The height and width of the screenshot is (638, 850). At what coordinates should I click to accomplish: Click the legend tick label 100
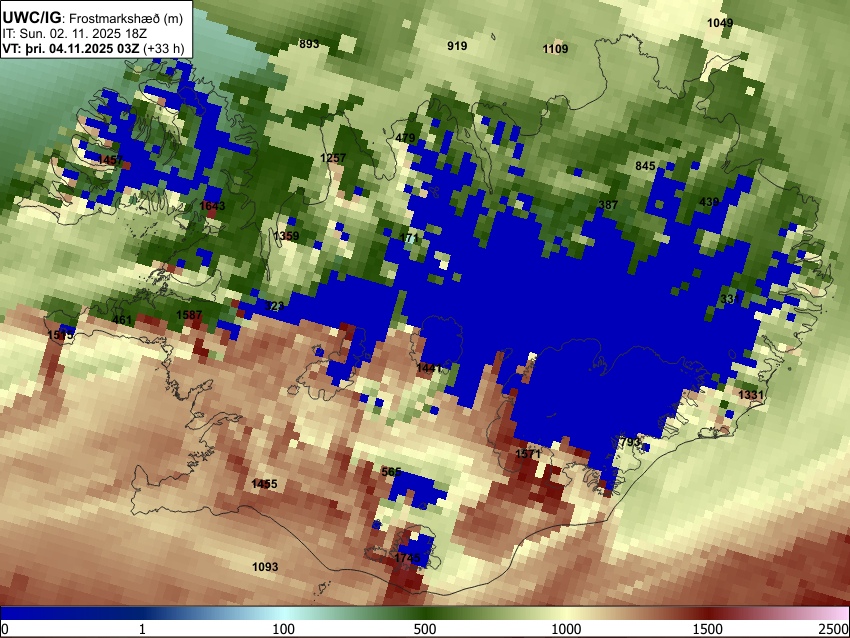coord(284,629)
